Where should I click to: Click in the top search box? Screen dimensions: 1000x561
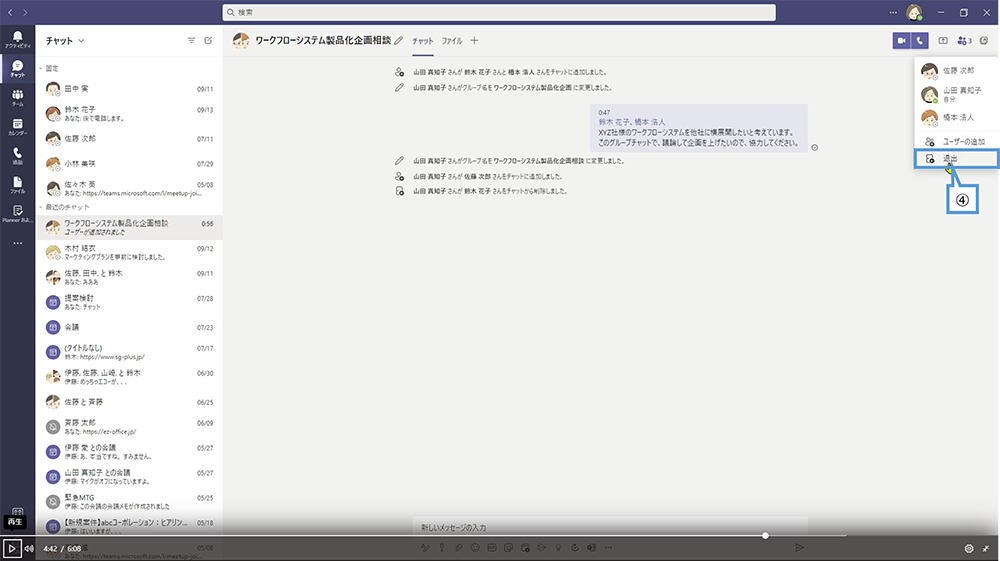click(x=499, y=12)
